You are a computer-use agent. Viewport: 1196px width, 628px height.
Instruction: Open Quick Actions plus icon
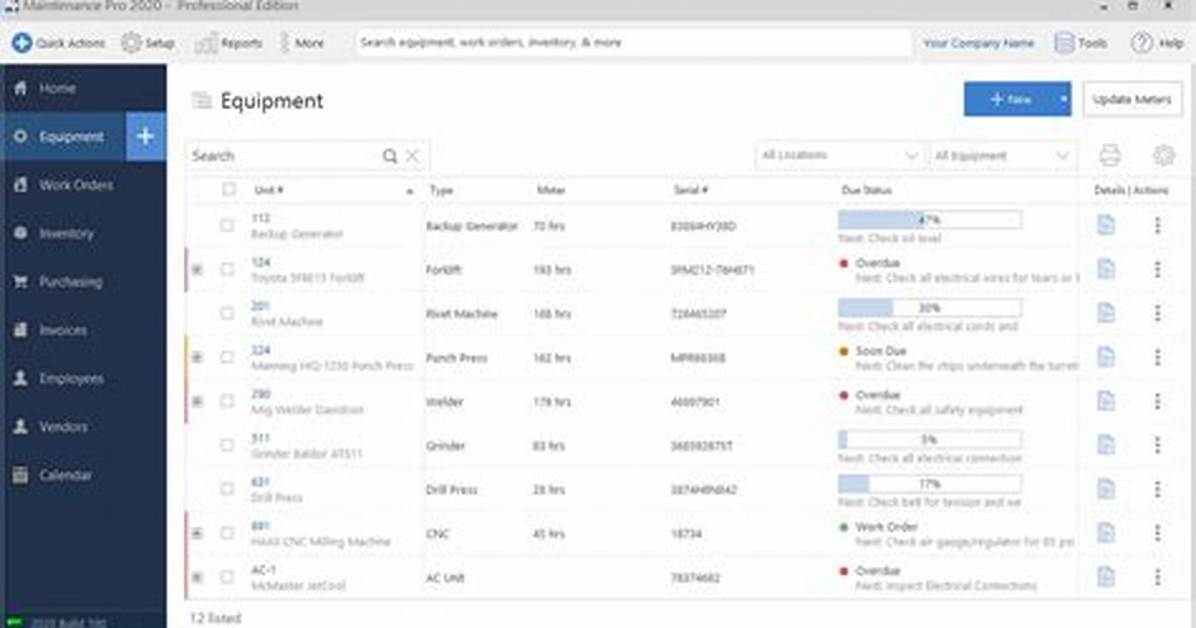pyautogui.click(x=21, y=43)
